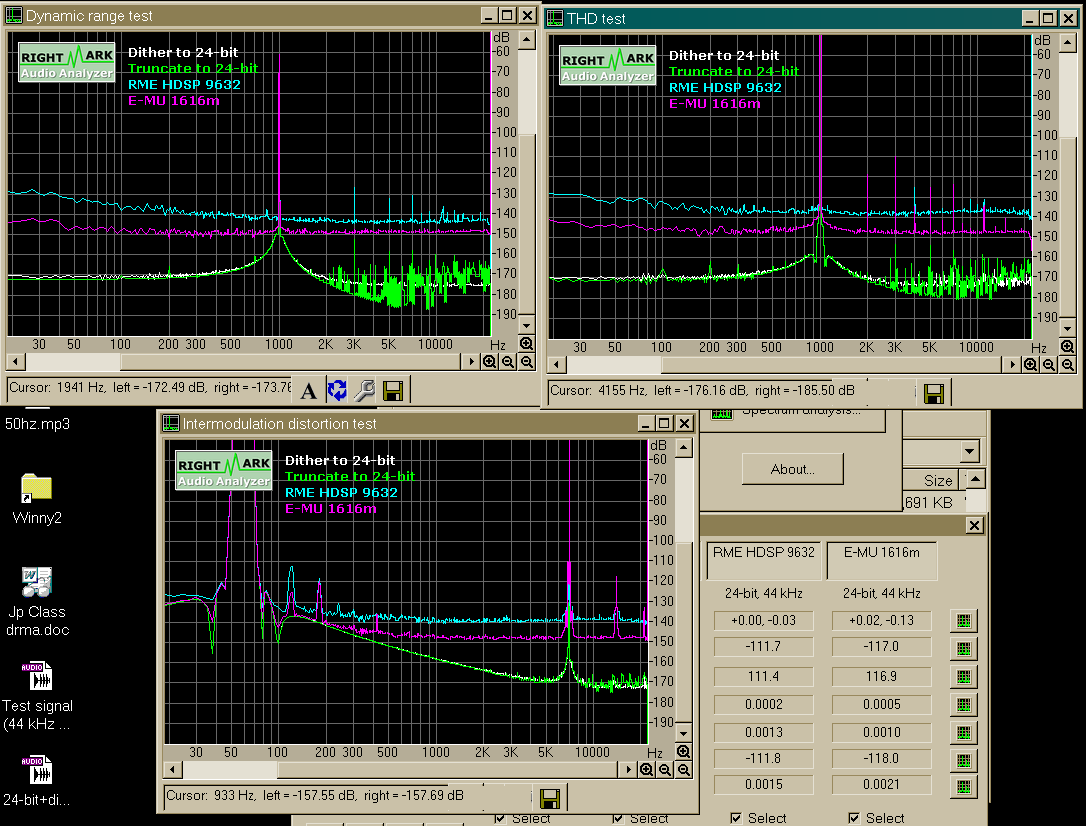Click the RME HDSP 9632 column header button
This screenshot has height=826, width=1086.
[x=764, y=560]
